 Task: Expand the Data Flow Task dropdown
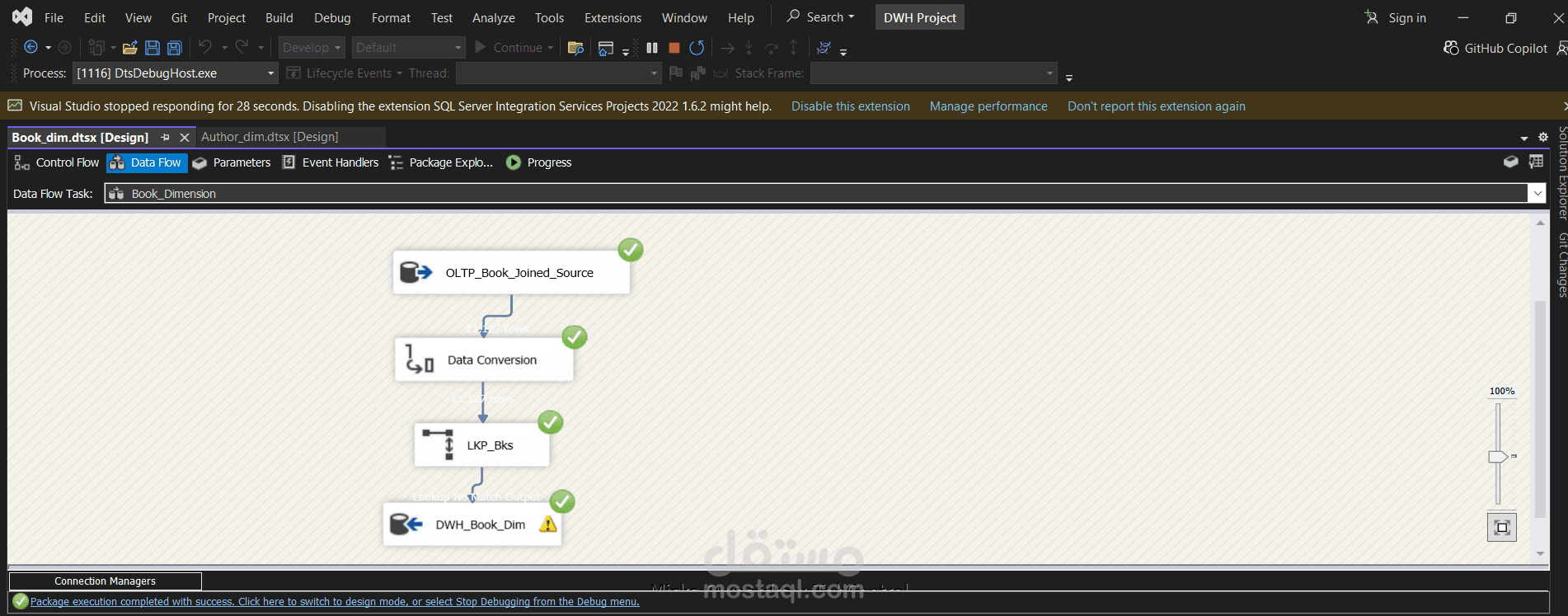(x=1537, y=194)
